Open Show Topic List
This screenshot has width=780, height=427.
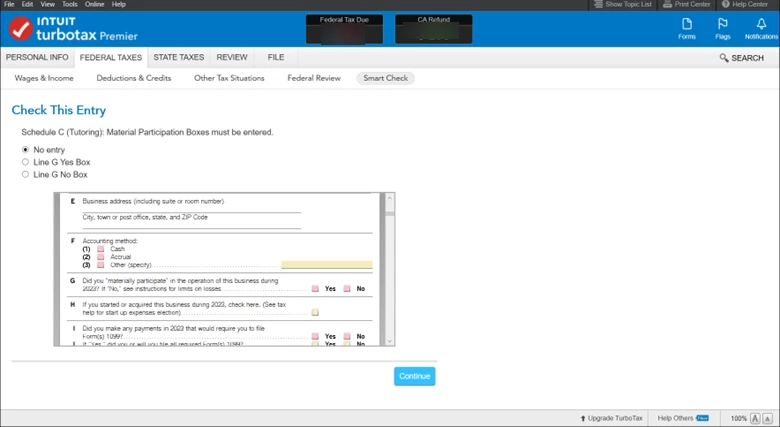623,4
